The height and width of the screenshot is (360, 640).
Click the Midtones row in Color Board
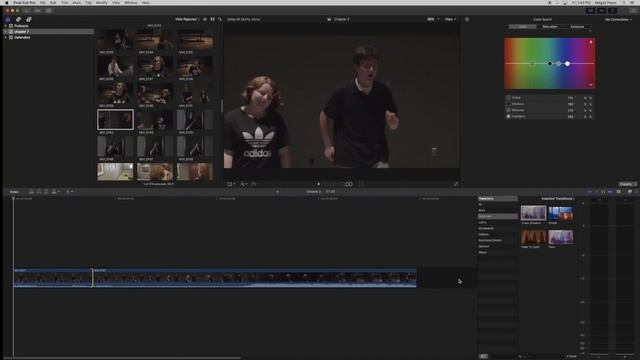549,110
